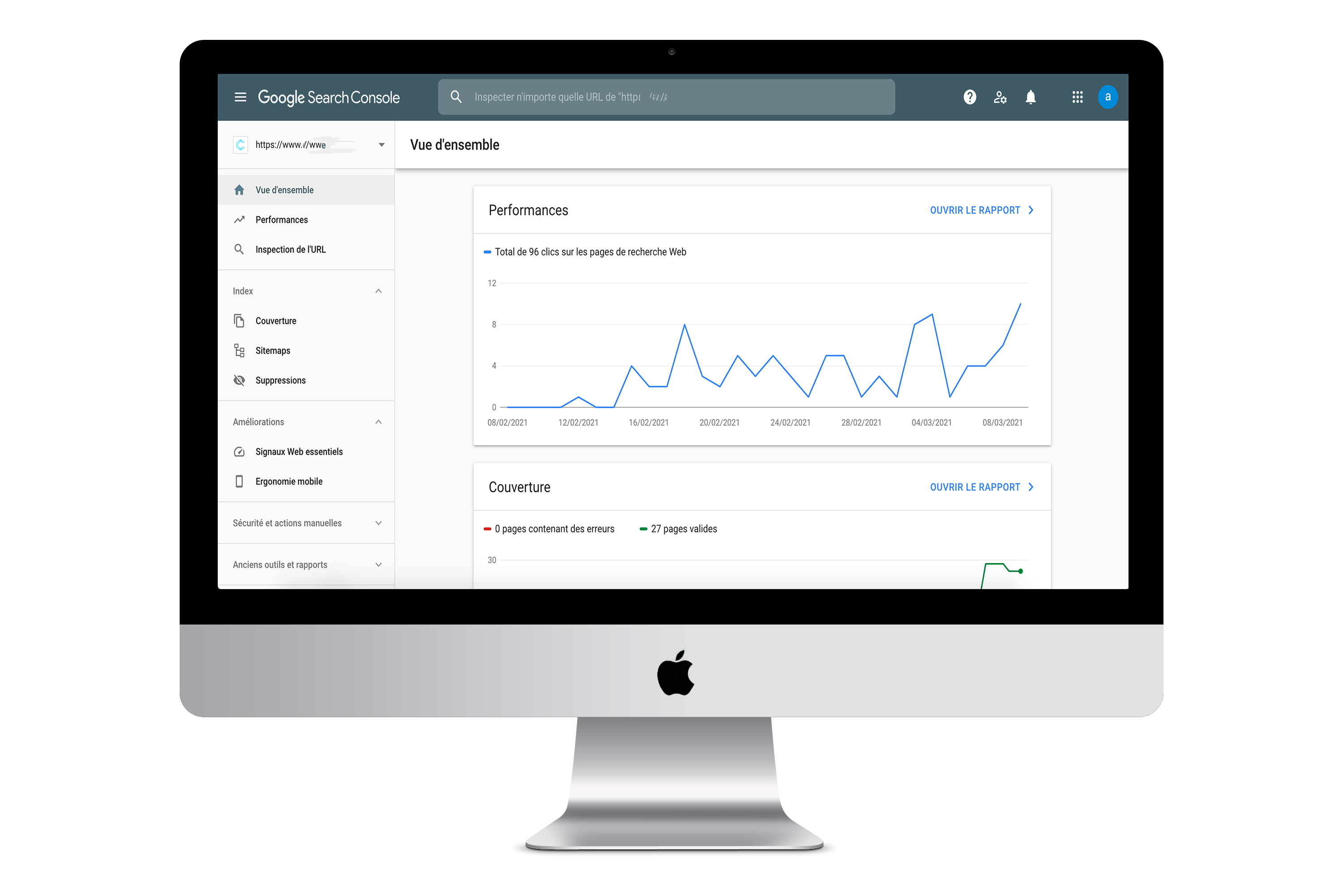Expand the Améliorations section chevron
The height and width of the screenshot is (896, 1344).
tap(379, 421)
